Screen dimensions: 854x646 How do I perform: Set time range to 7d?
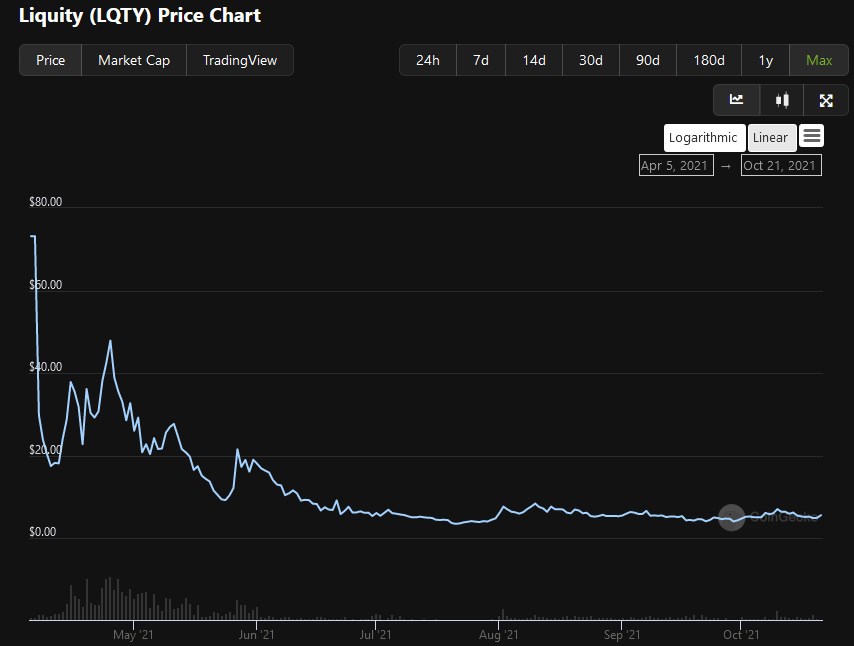(x=480, y=60)
